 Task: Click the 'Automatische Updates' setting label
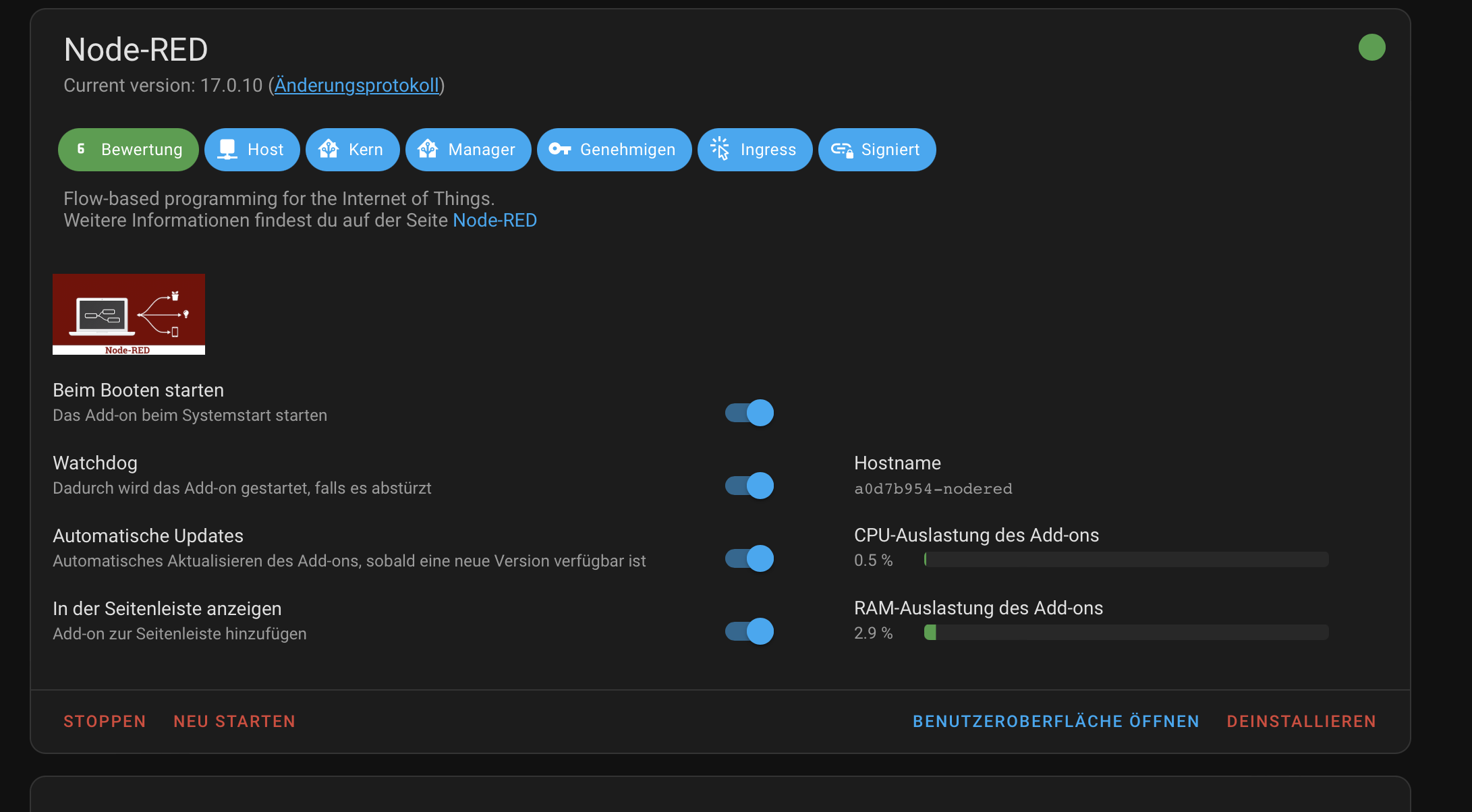(x=148, y=536)
